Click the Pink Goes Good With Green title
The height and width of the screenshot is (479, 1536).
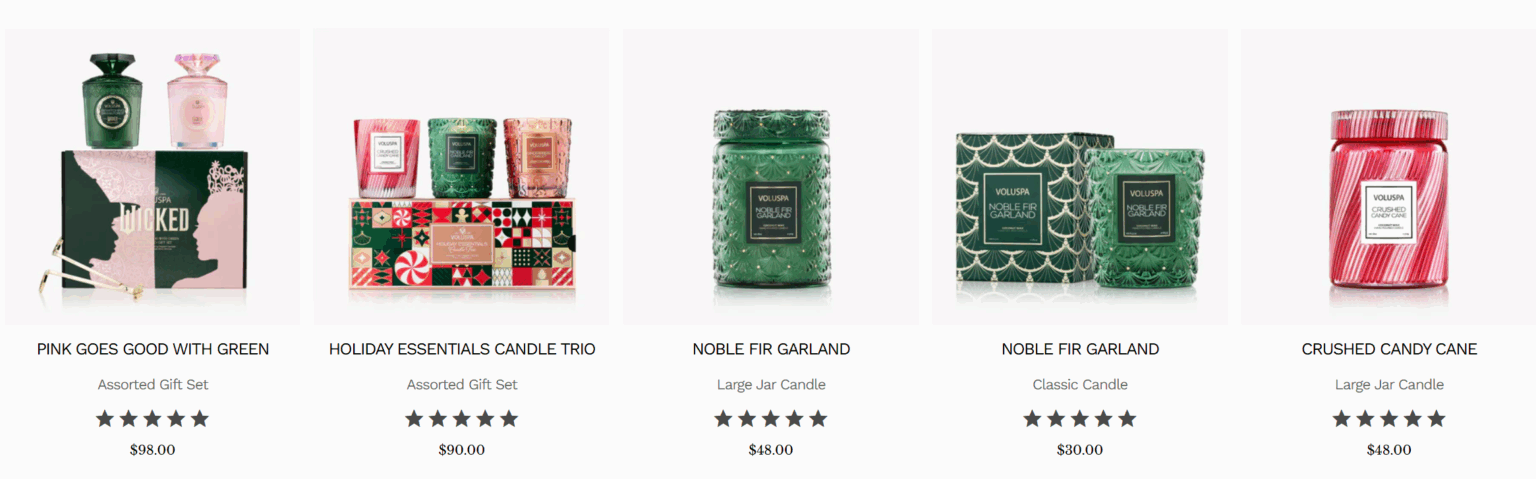pos(153,349)
